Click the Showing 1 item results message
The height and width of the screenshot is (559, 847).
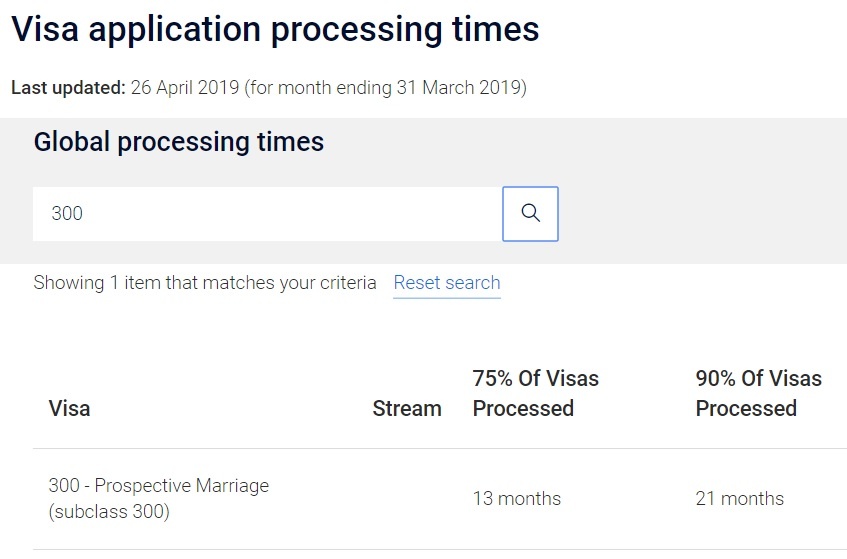coord(150,283)
